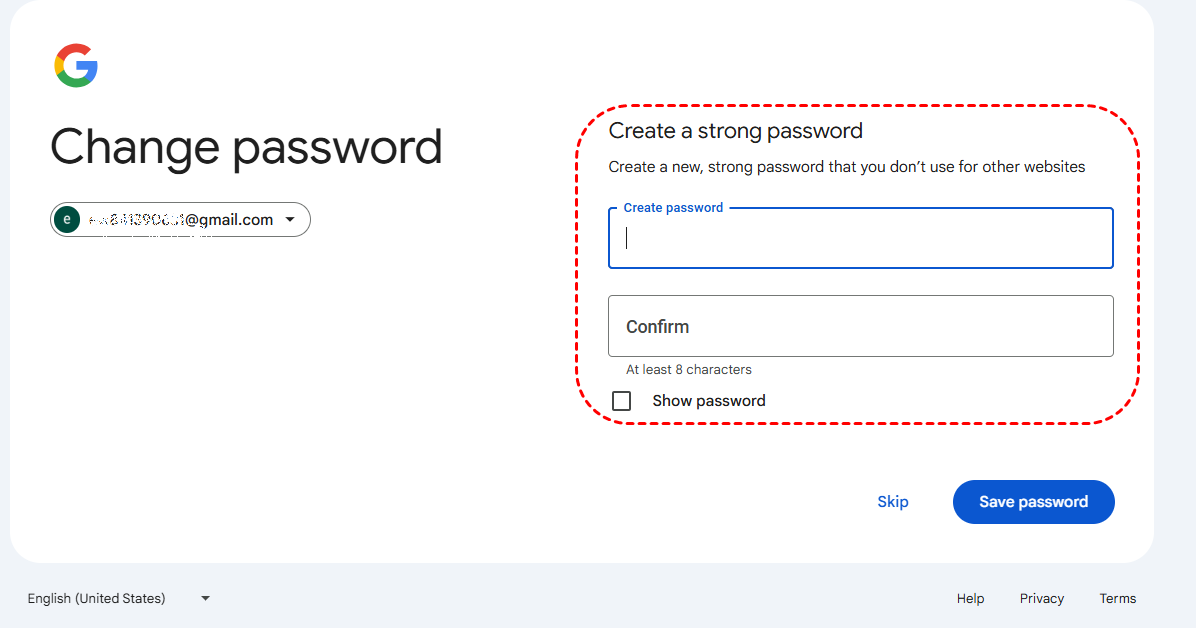Screen dimensions: 1196x628
Task: Open the English (United States) language selector
Action: [x=97, y=599]
